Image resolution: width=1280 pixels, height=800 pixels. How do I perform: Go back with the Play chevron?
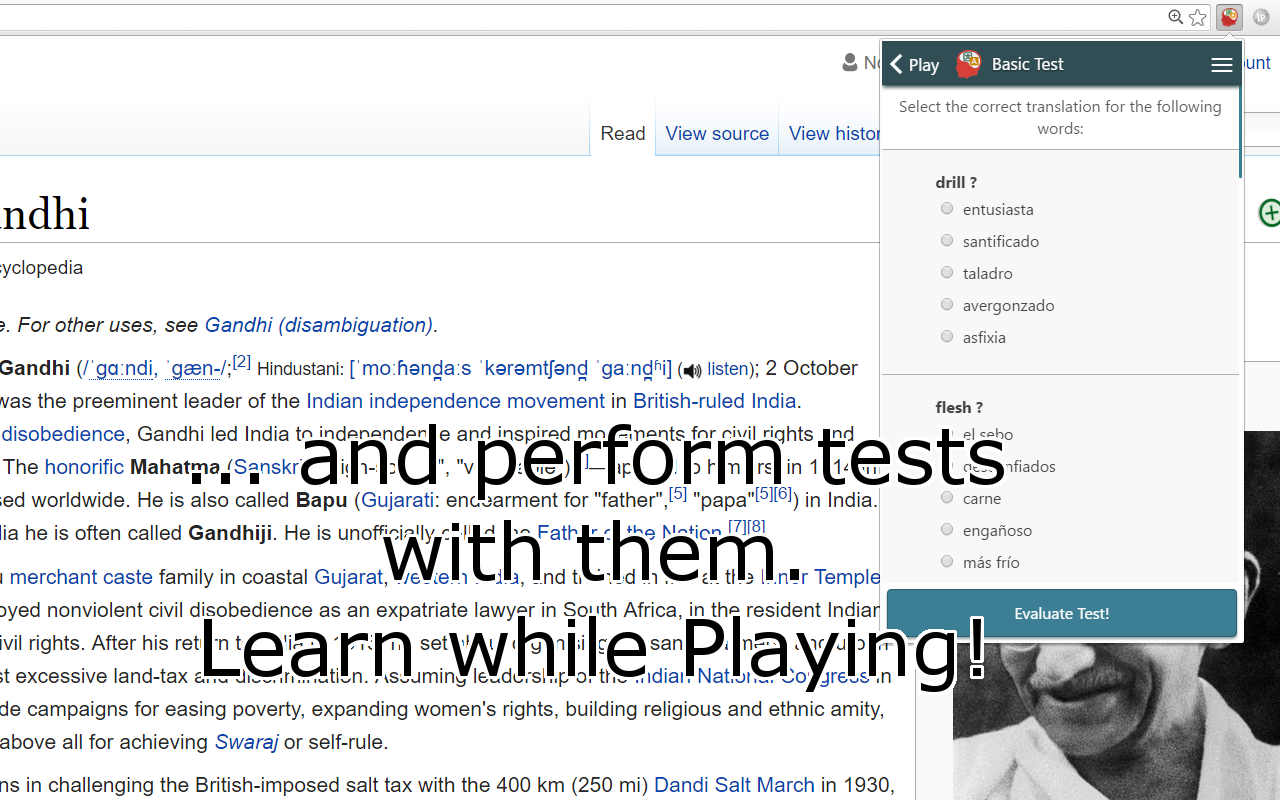[x=914, y=64]
